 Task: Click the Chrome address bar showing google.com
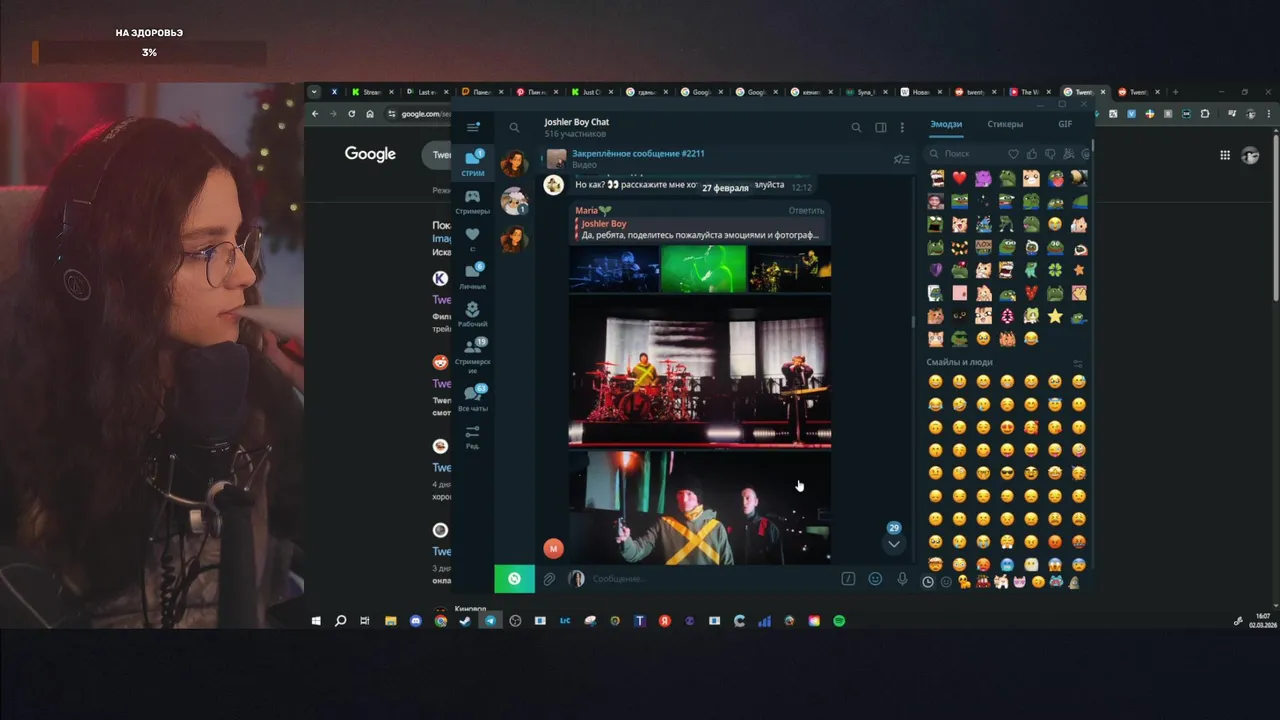[x=426, y=114]
